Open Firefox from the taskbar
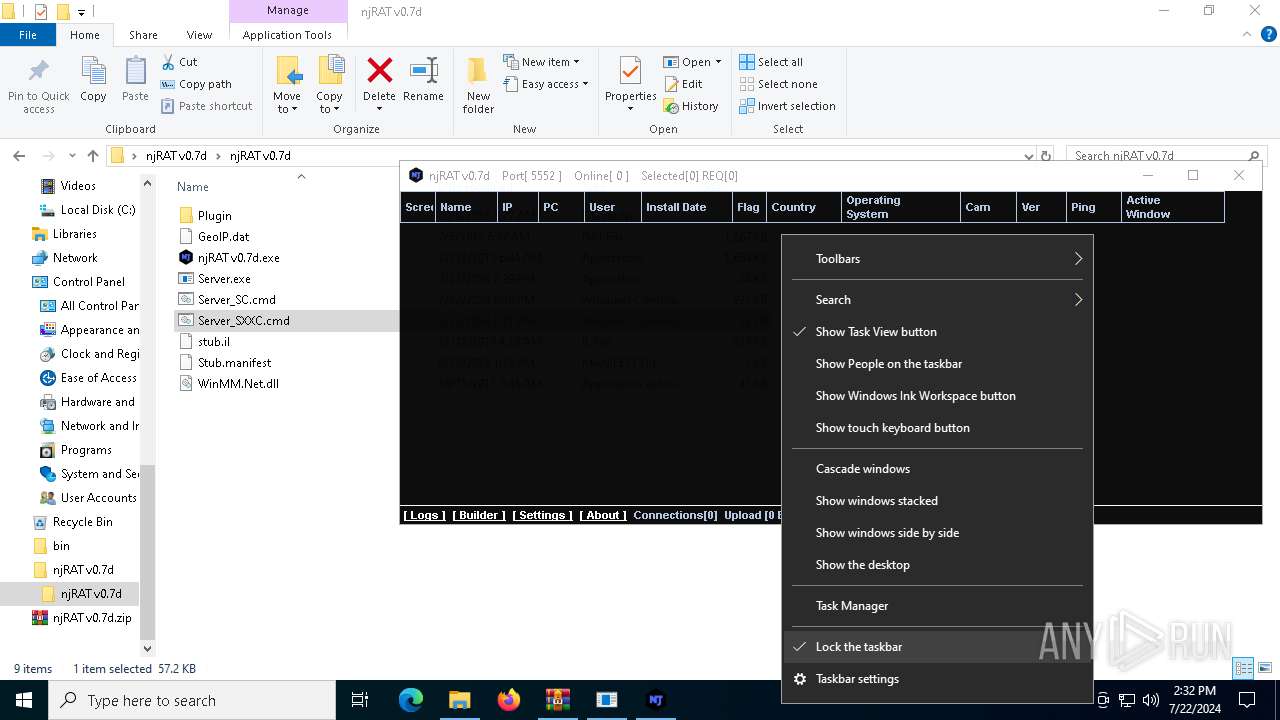This screenshot has width=1280, height=720. (509, 700)
